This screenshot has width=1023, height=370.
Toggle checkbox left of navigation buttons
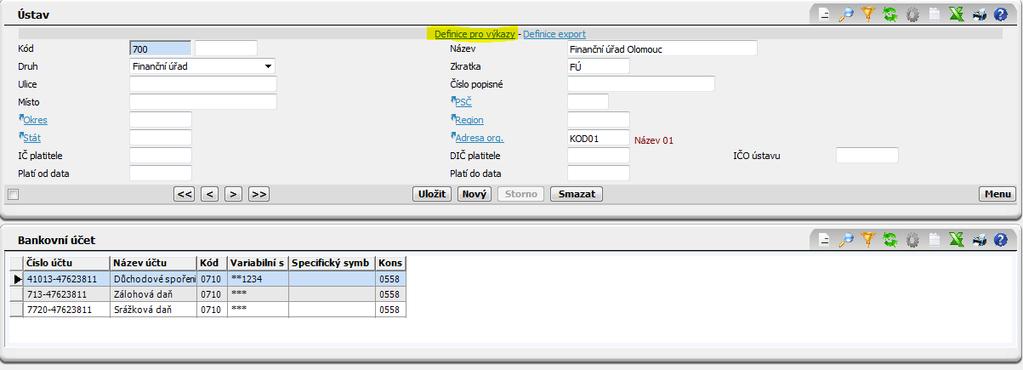[x=14, y=194]
